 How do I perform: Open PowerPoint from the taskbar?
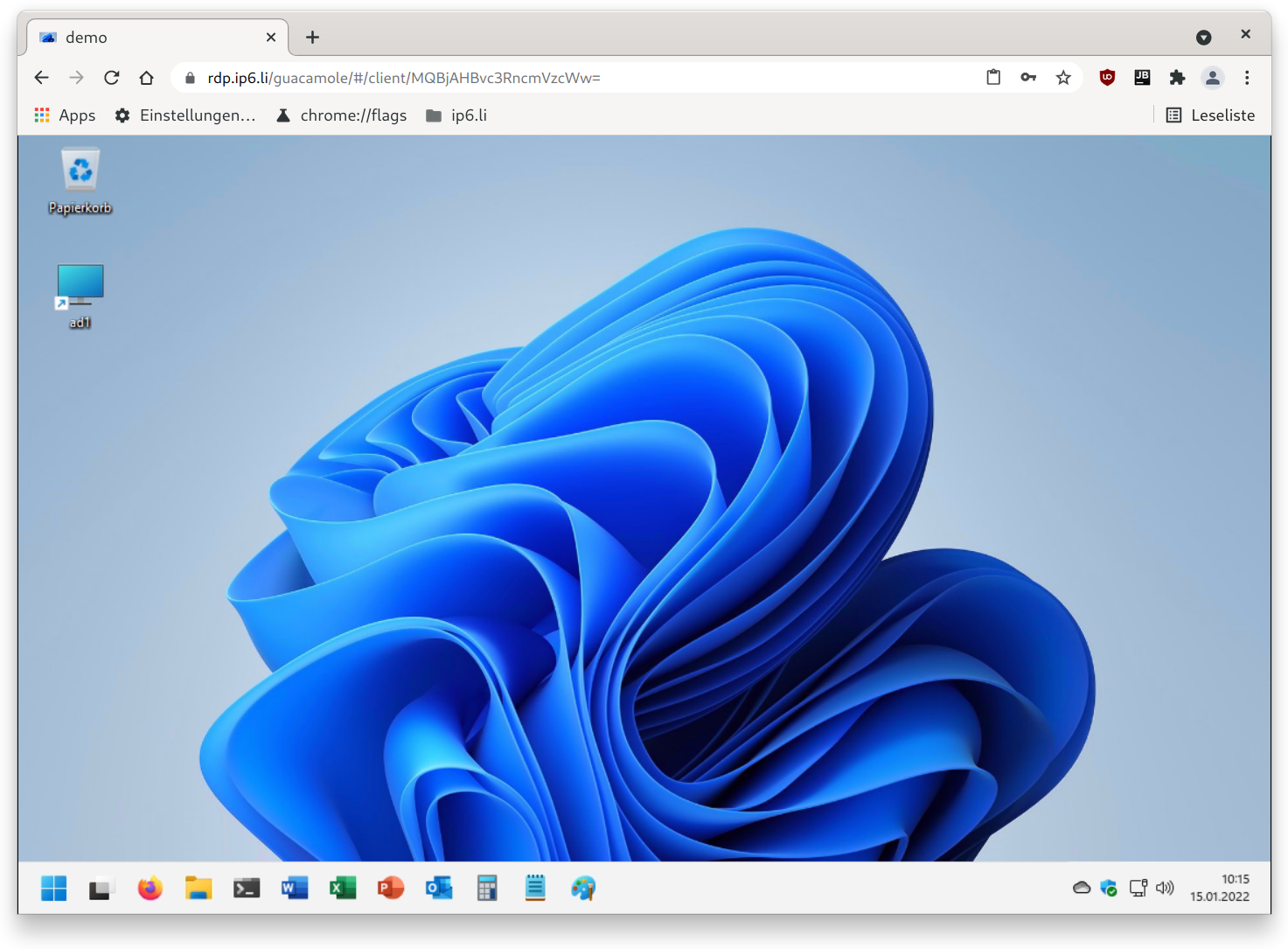(x=391, y=889)
